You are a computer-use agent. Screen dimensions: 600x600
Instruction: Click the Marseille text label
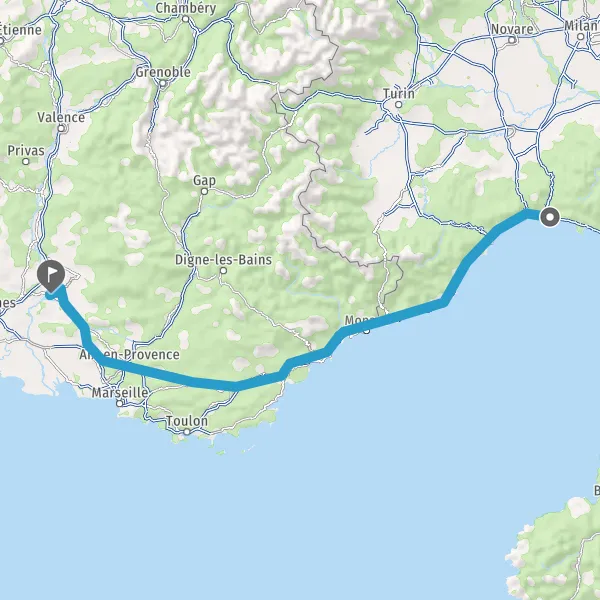120,392
